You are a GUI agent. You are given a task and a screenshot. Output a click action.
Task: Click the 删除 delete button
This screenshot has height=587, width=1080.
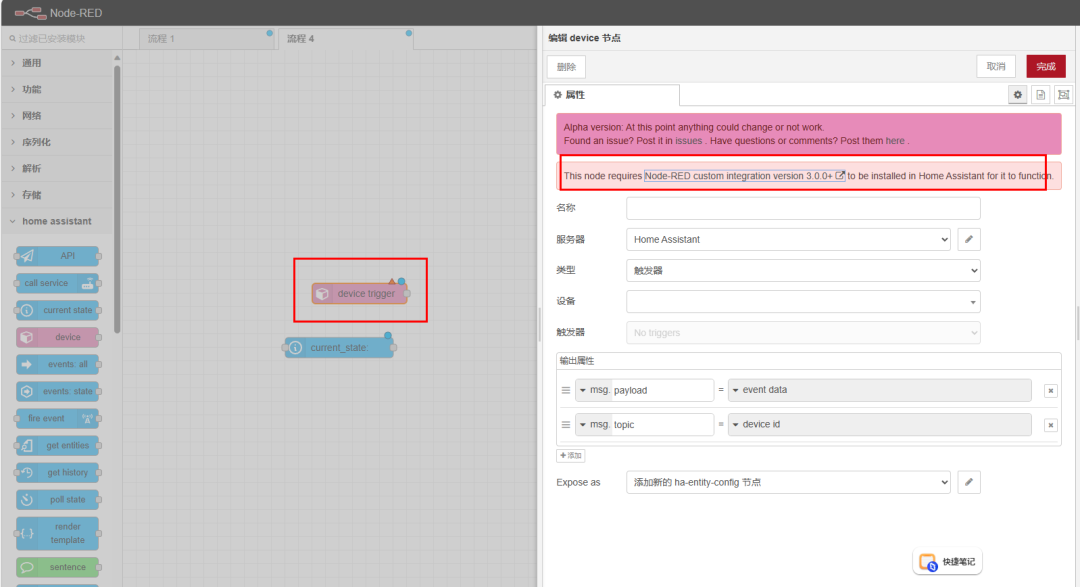tap(566, 67)
